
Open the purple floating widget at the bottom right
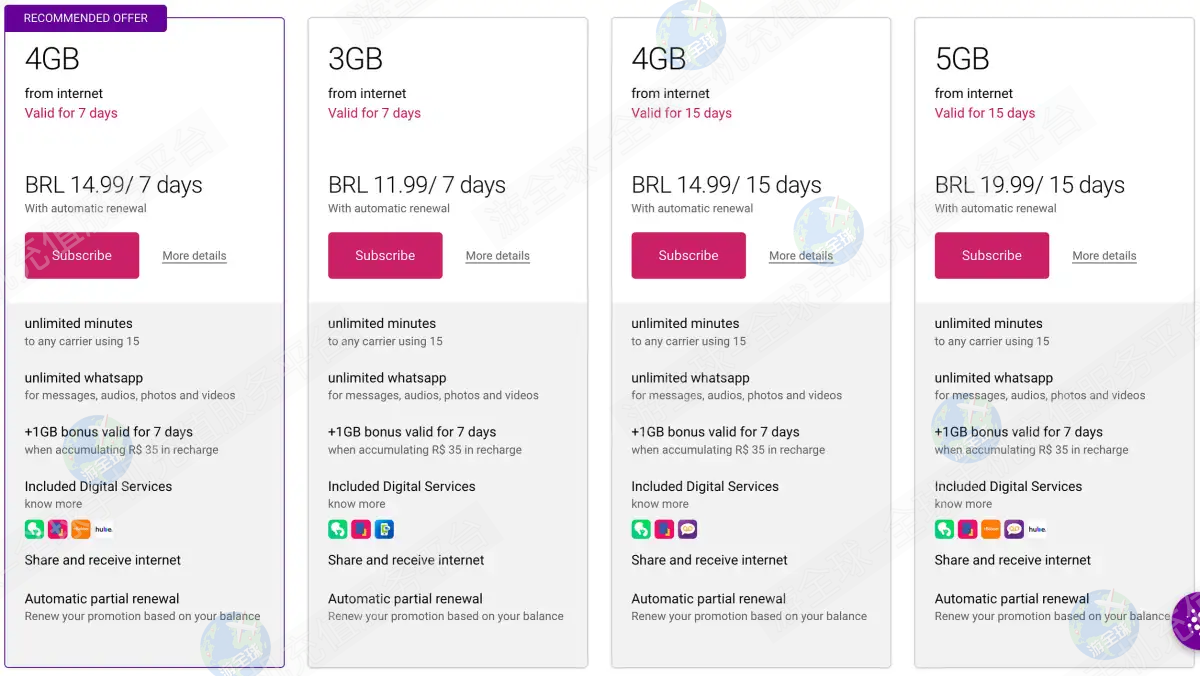(1188, 620)
